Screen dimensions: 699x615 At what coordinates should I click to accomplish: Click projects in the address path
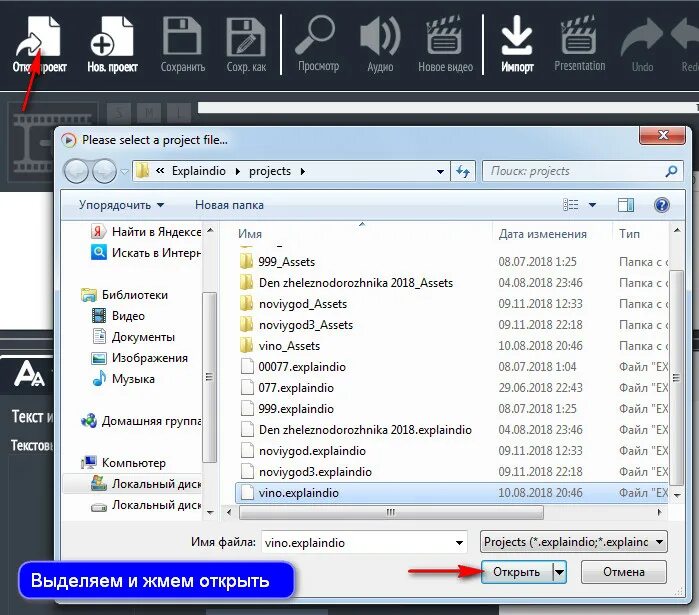(x=270, y=171)
